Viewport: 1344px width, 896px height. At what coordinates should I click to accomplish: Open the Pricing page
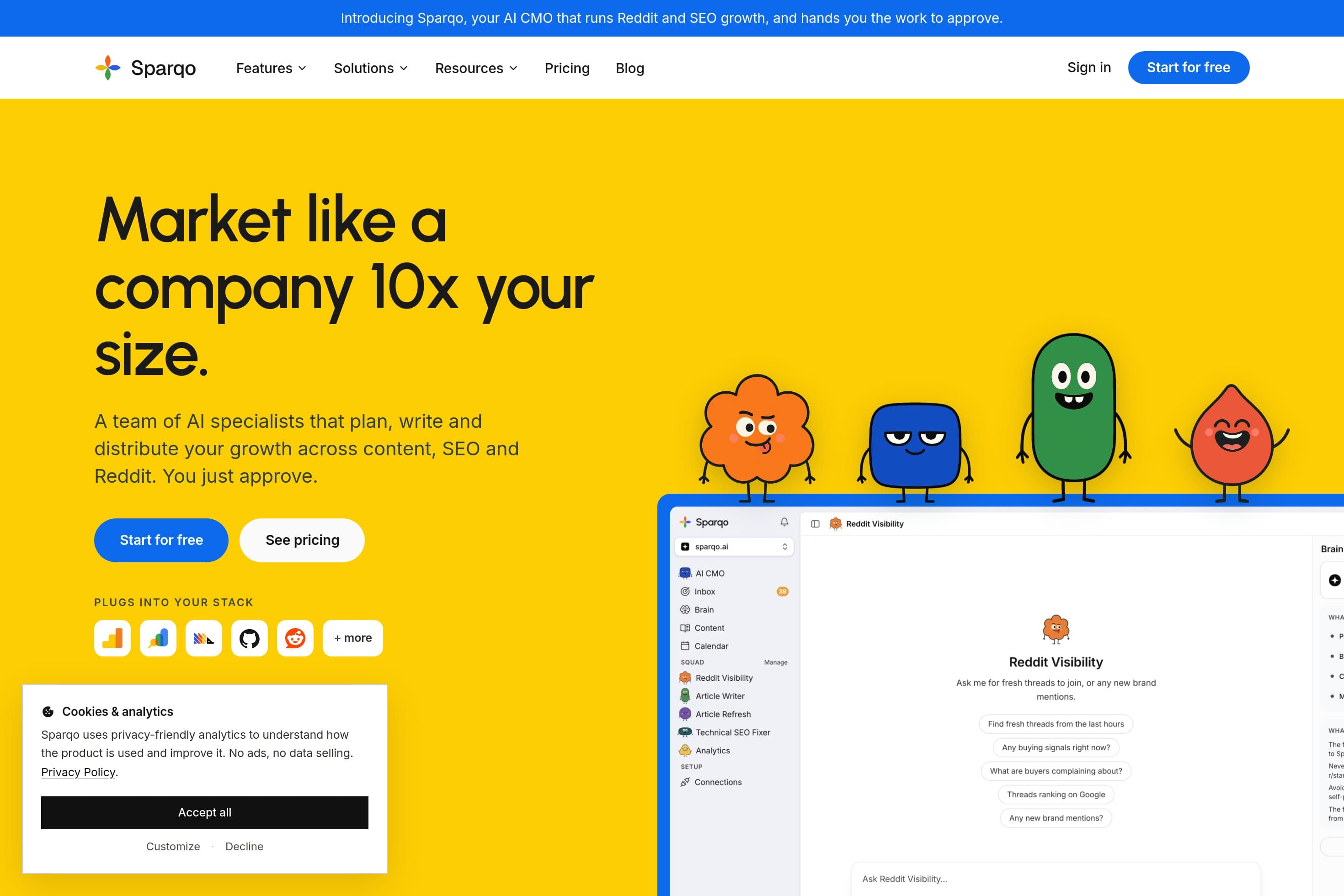(x=567, y=68)
